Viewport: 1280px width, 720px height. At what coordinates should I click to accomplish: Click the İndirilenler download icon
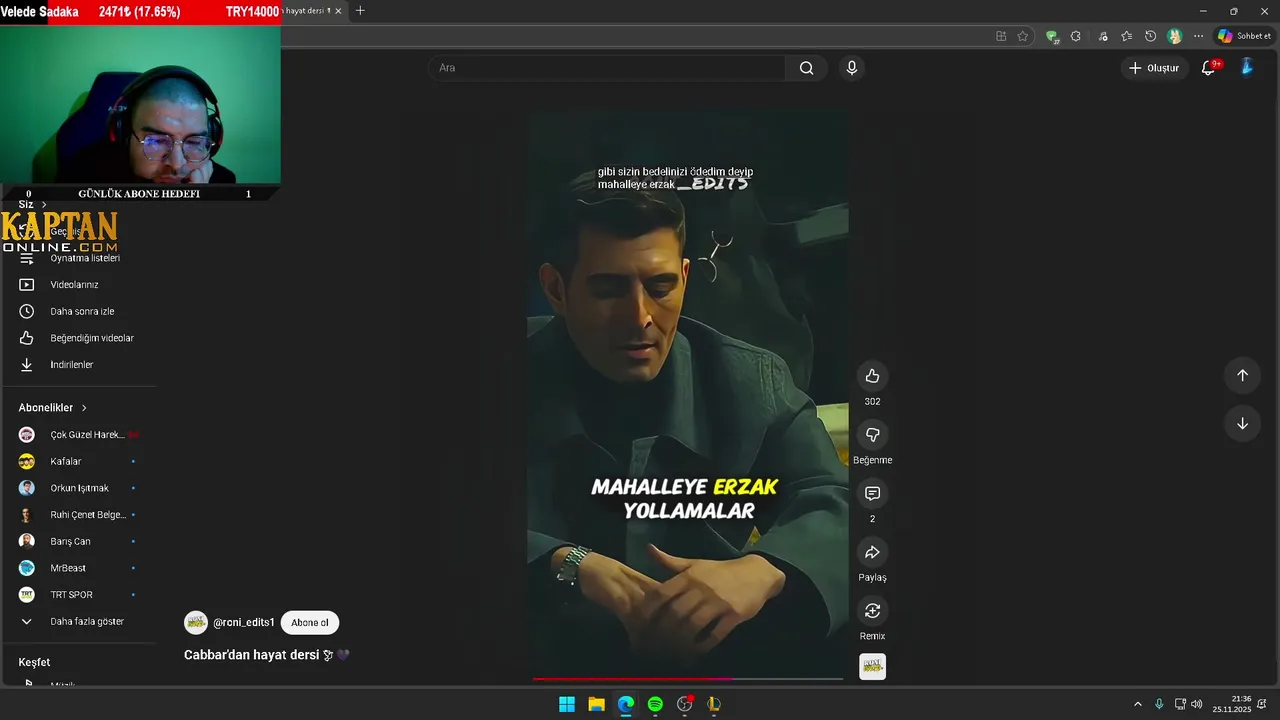[27, 365]
